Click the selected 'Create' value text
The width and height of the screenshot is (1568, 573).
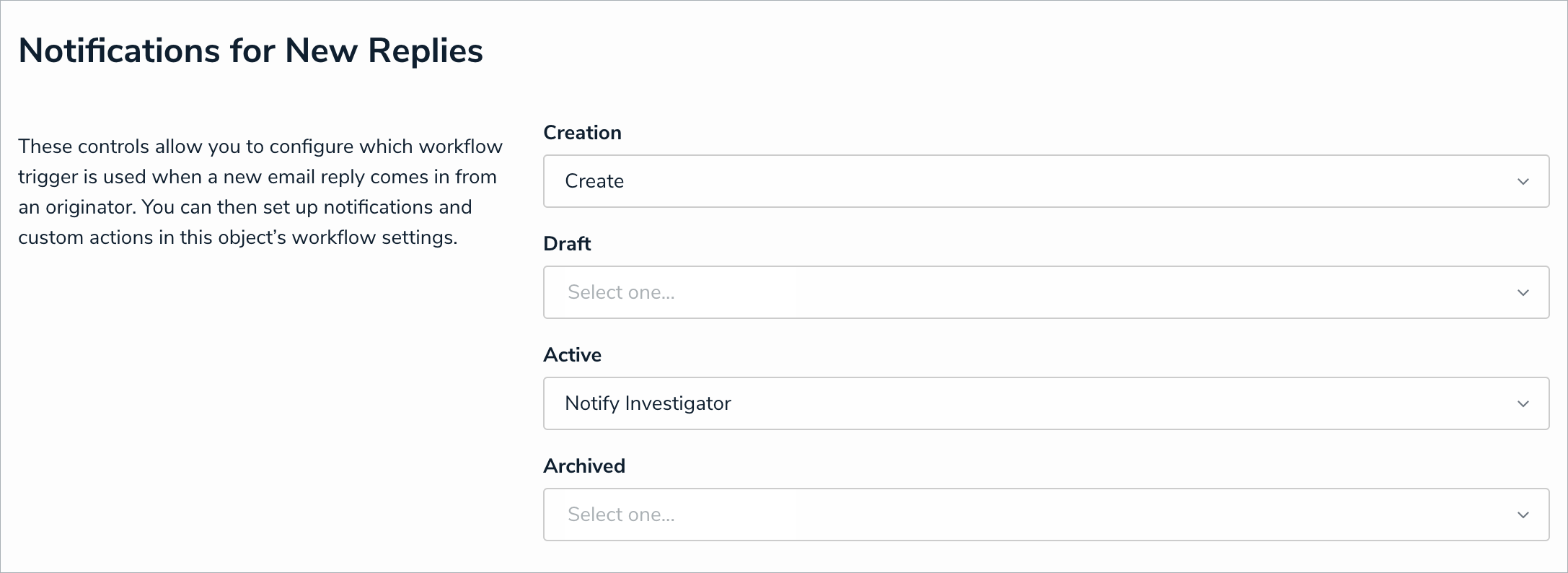pos(594,181)
